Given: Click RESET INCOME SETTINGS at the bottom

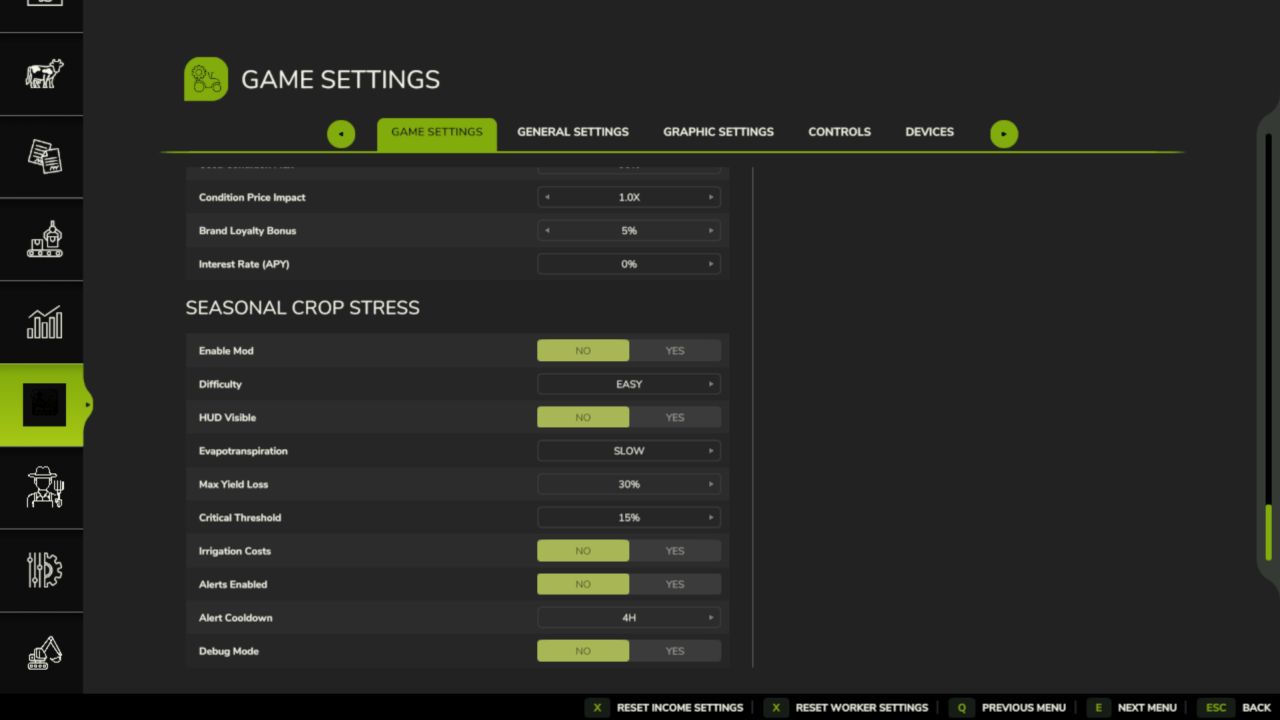Looking at the screenshot, I should point(679,707).
